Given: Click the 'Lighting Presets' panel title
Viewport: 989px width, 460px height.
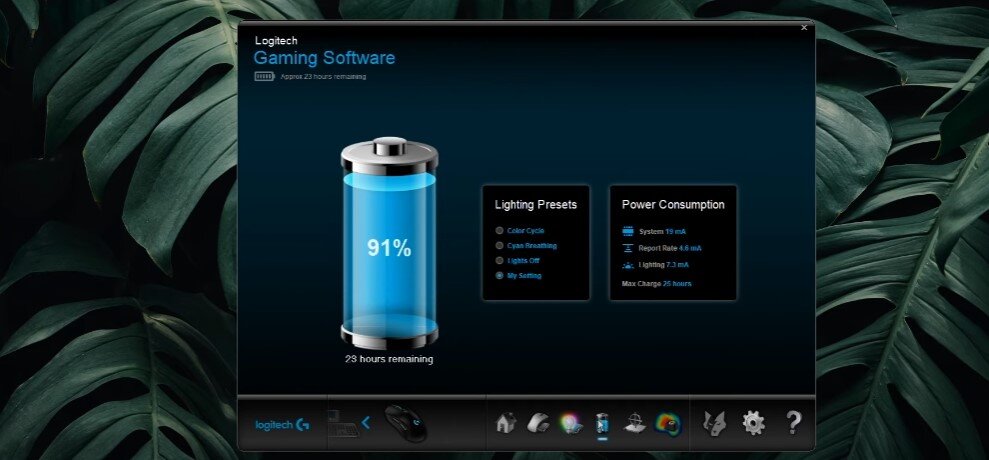Looking at the screenshot, I should 535,204.
